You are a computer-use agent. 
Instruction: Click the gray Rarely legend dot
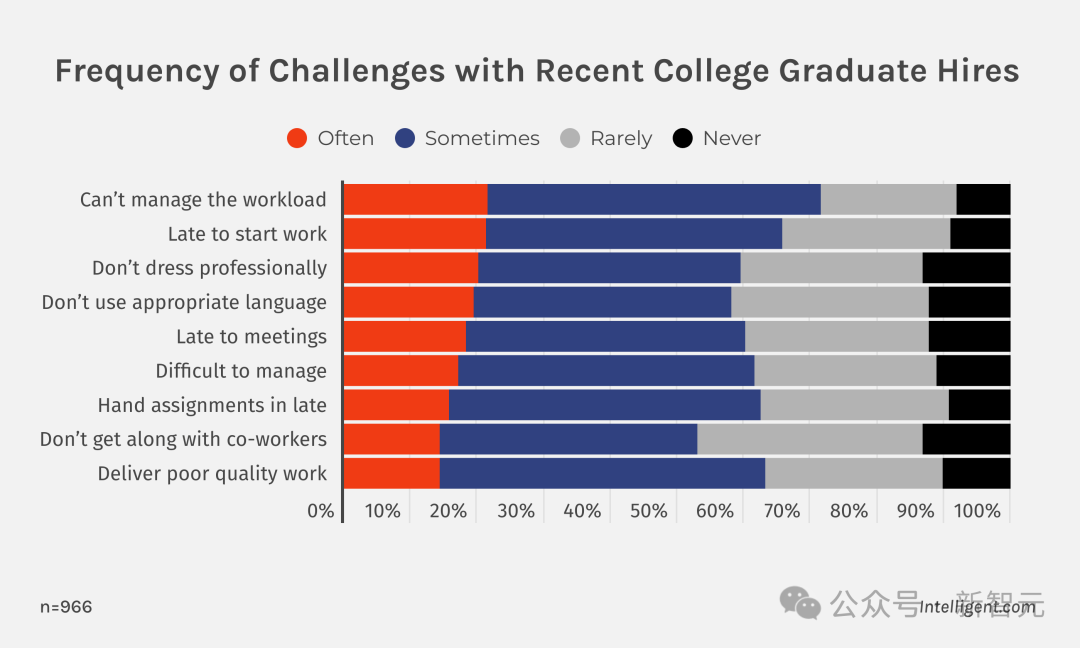coord(570,138)
